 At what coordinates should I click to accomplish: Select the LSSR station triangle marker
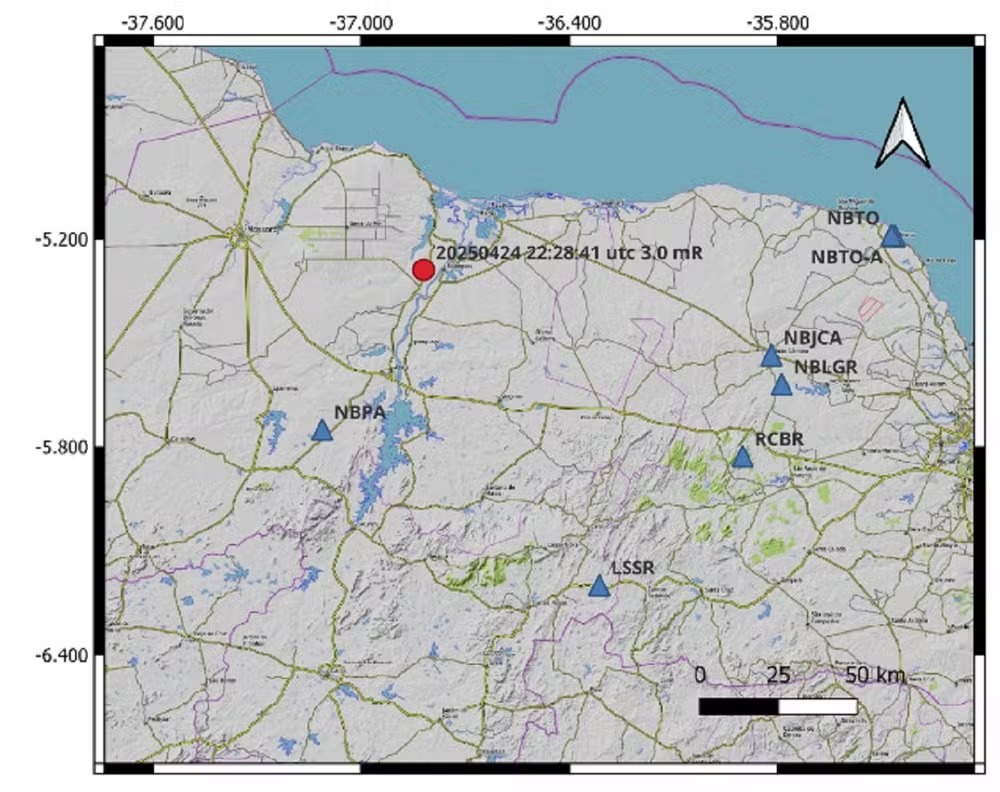(x=599, y=586)
